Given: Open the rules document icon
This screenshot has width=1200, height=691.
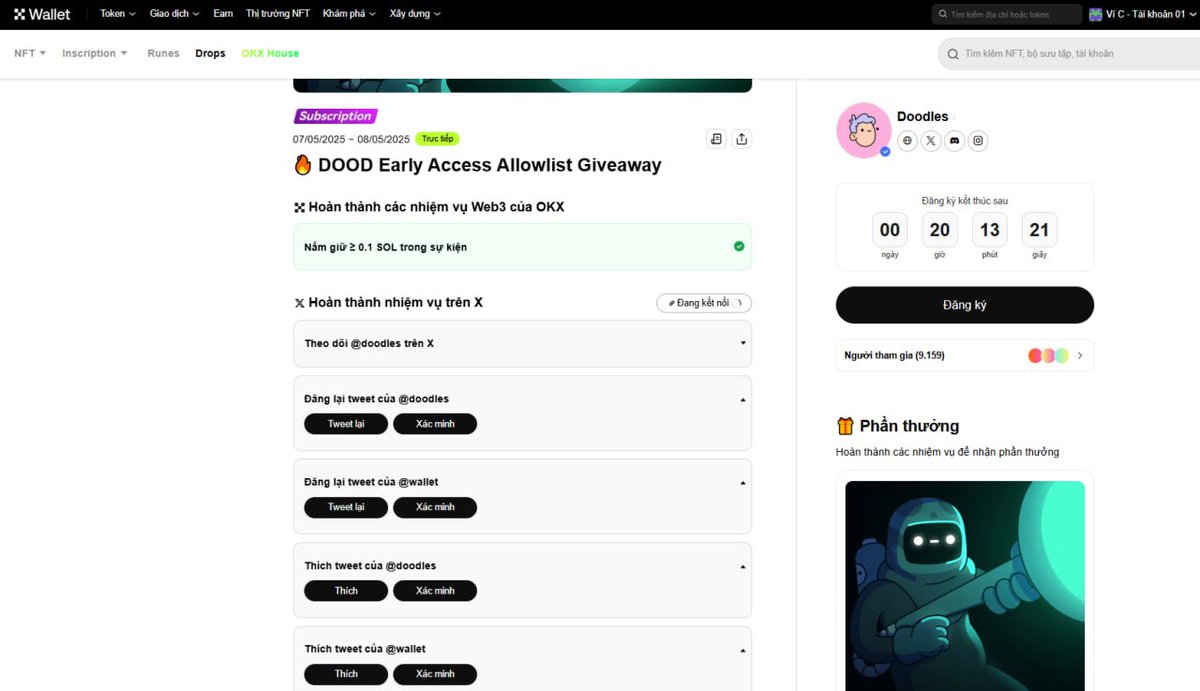Looking at the screenshot, I should (716, 139).
